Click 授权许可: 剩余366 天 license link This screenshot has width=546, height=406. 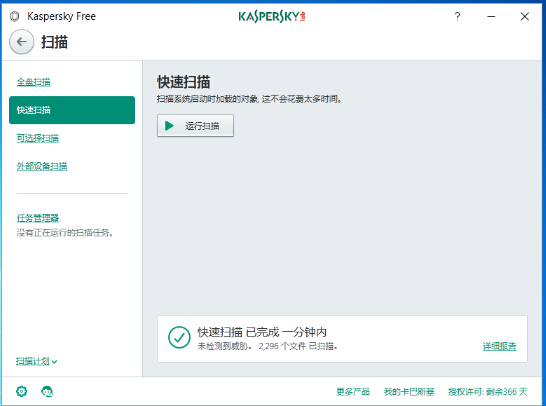(488, 392)
